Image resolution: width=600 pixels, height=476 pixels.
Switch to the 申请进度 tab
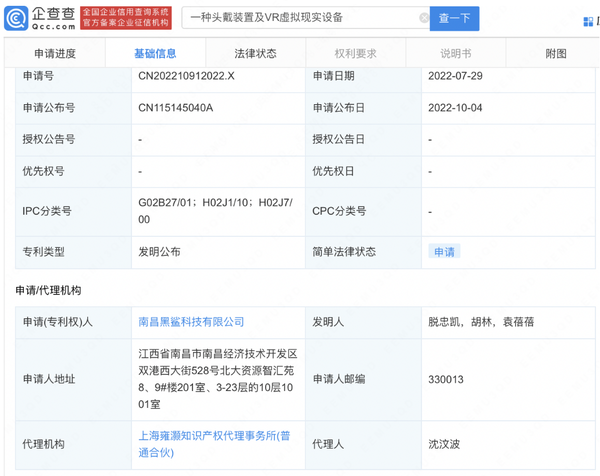click(55, 54)
